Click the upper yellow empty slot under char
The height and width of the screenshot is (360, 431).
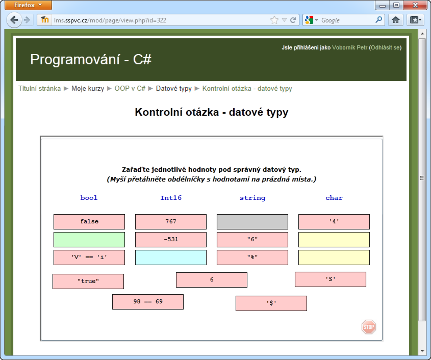tap(334, 240)
